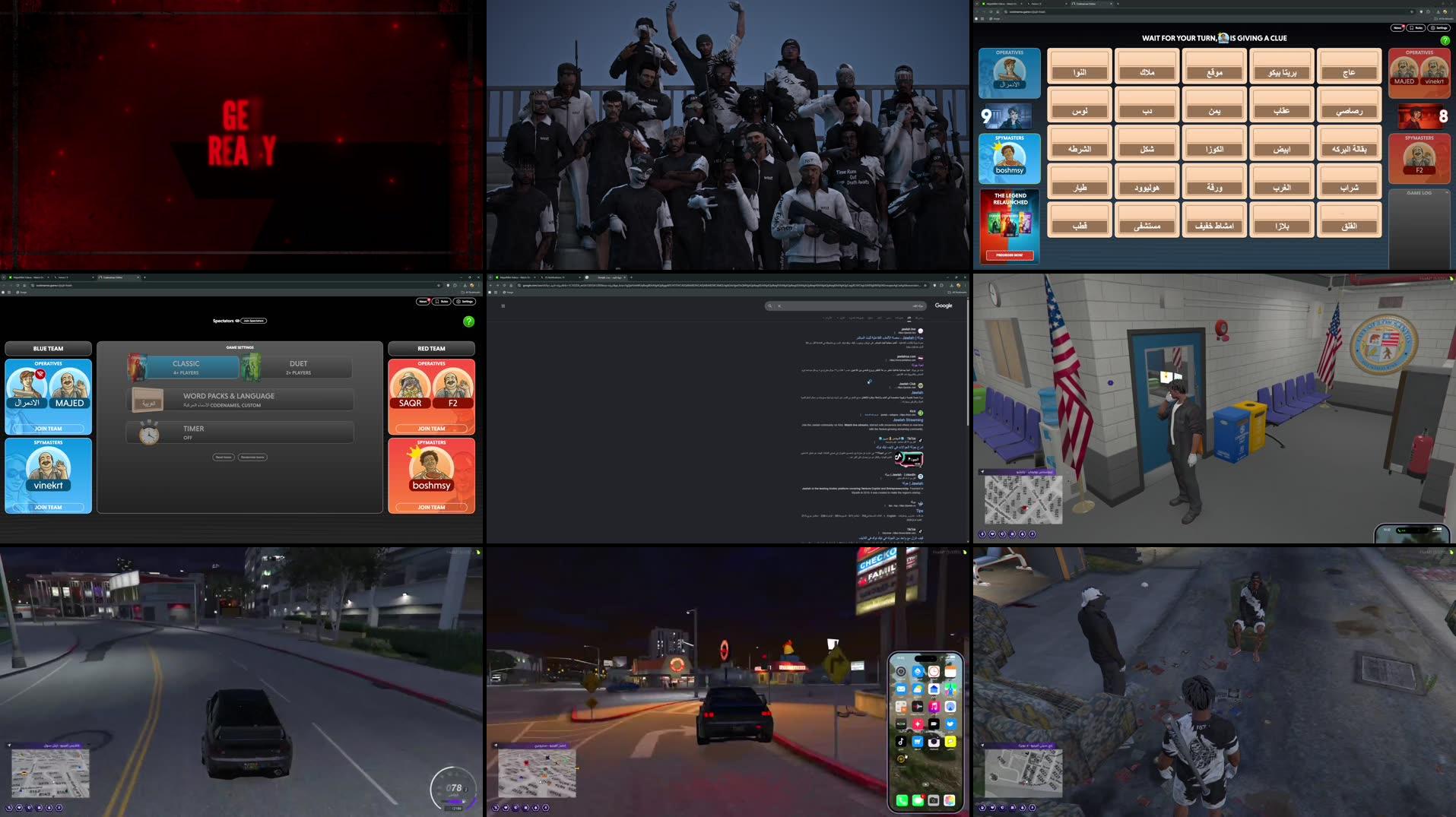Open the pink Music note app on phone
1456x817 pixels.
click(934, 706)
